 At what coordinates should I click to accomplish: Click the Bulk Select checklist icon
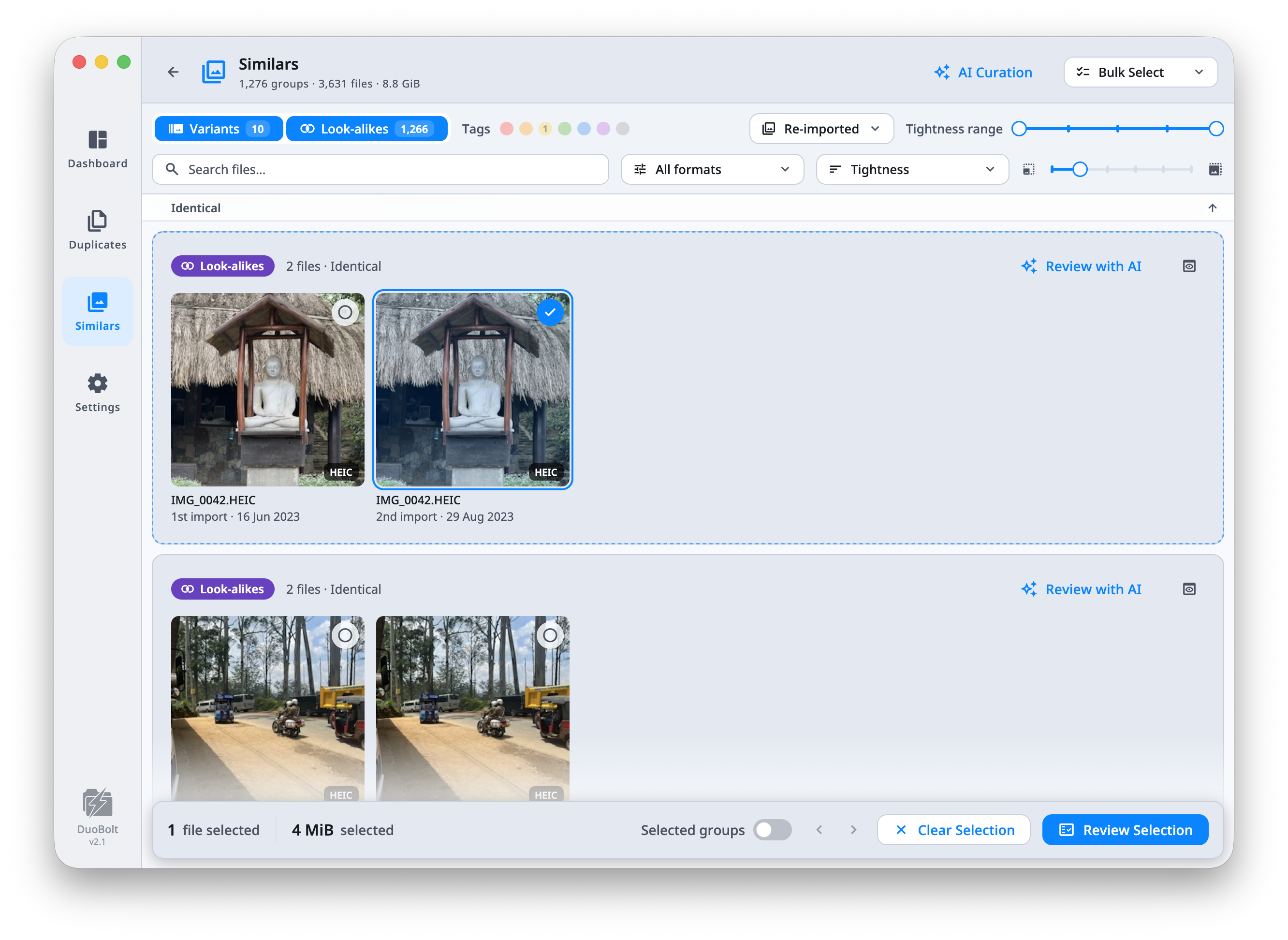click(x=1083, y=72)
